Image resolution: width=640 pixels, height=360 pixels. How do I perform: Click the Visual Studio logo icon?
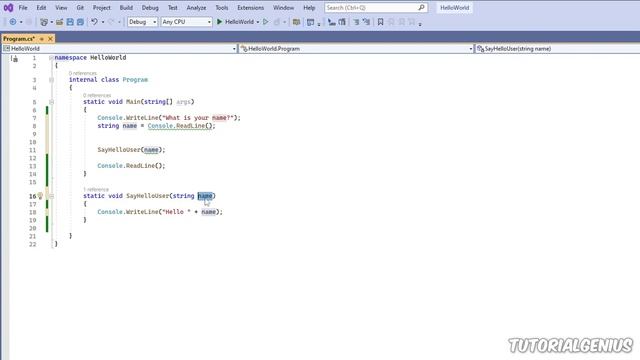[8, 8]
